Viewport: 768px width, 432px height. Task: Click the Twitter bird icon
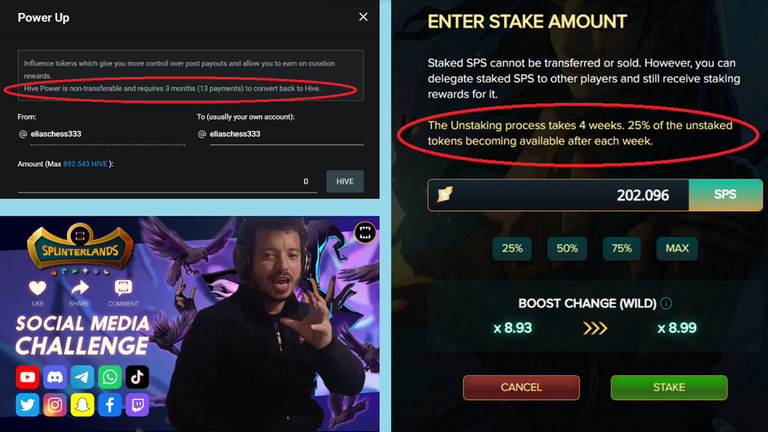[x=27, y=405]
